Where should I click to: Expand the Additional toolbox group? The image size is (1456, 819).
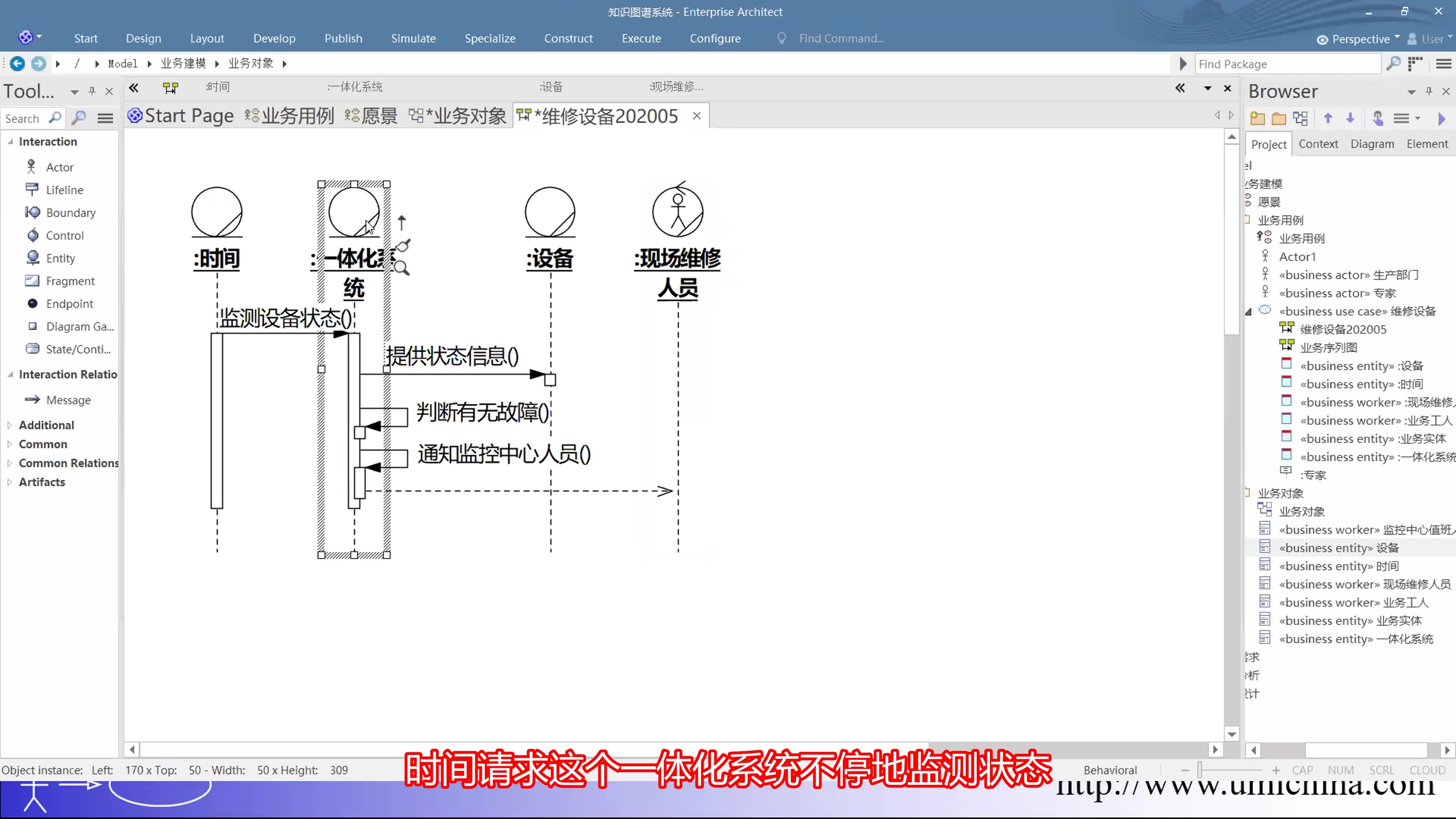[x=9, y=425]
